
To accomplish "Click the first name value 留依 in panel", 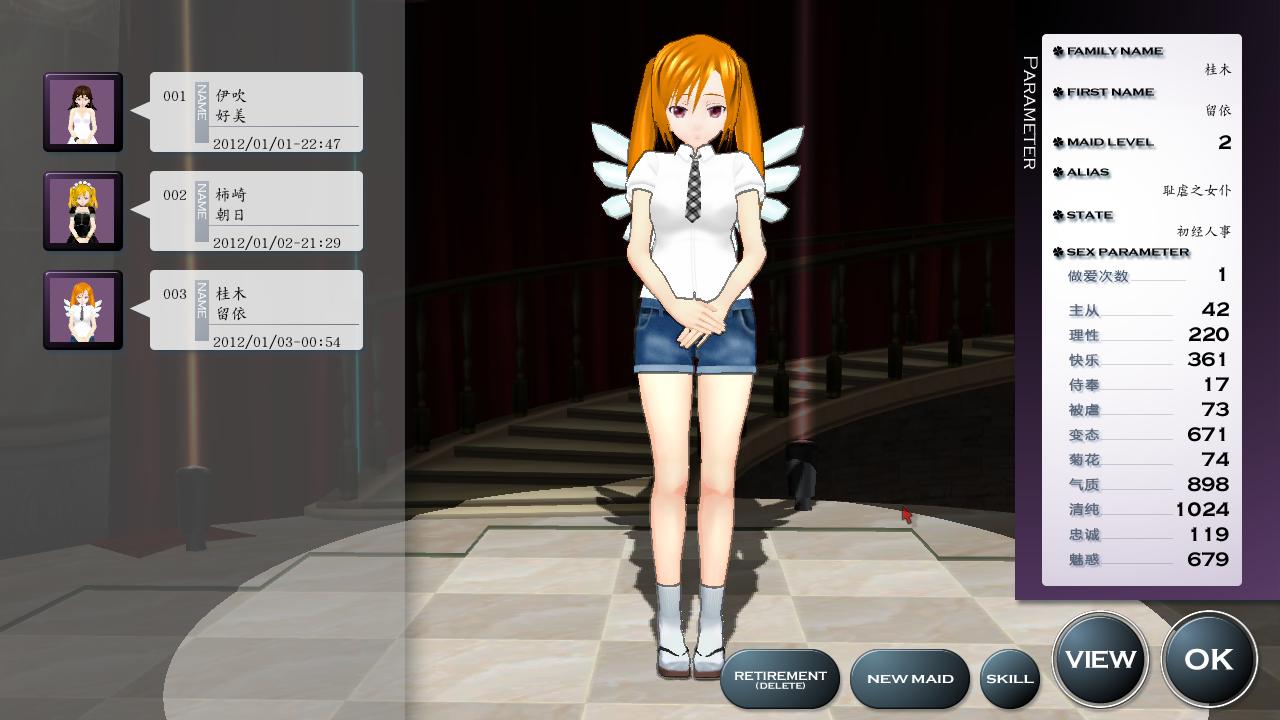I will [x=1218, y=111].
